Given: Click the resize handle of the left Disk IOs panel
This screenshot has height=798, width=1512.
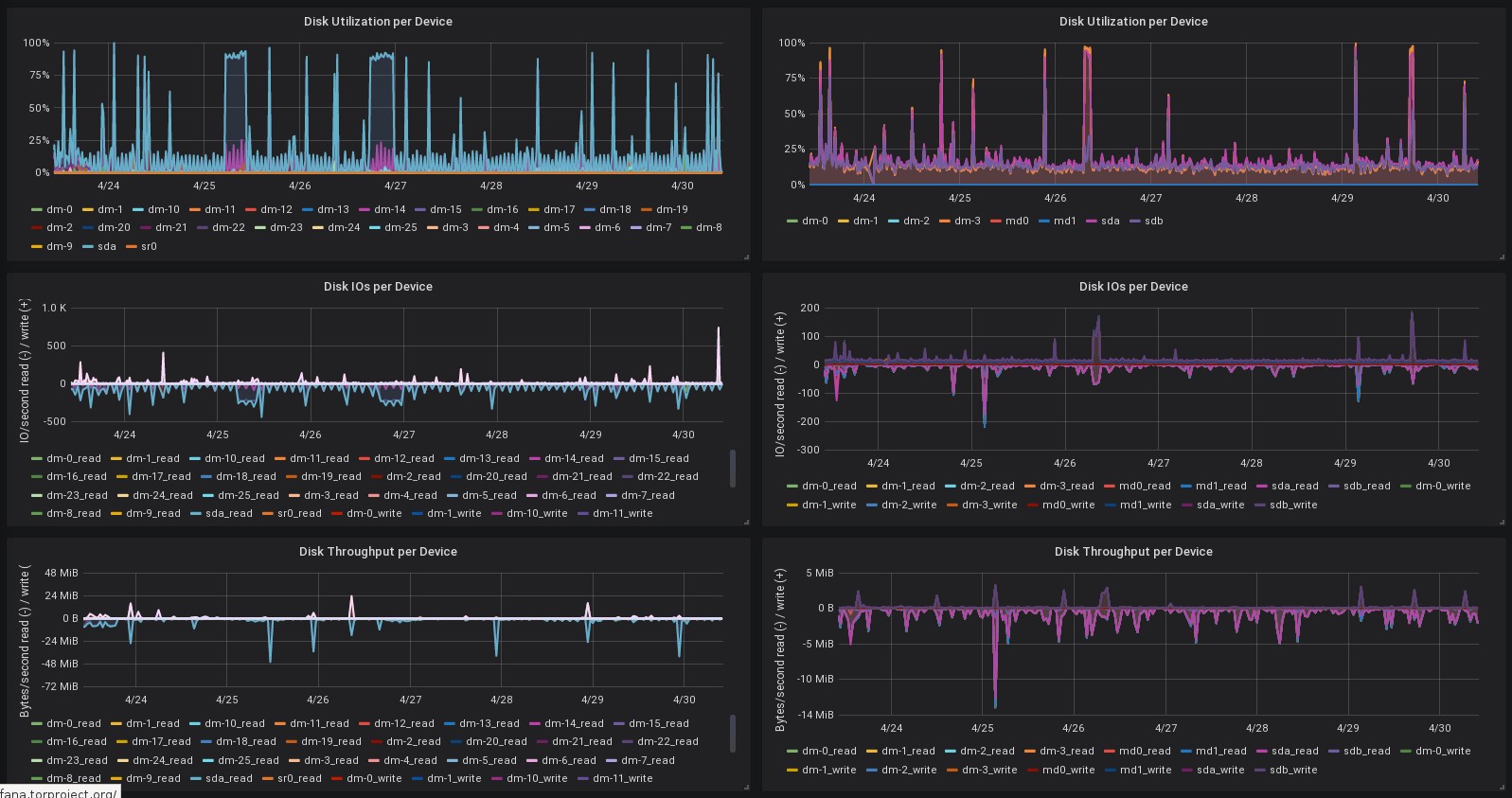Looking at the screenshot, I should point(746,522).
